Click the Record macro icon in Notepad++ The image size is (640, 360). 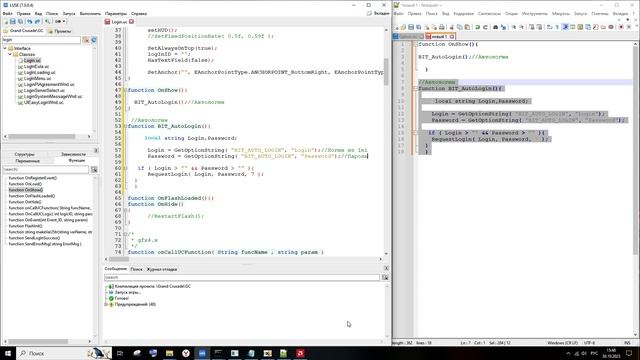pyautogui.click(x=621, y=27)
